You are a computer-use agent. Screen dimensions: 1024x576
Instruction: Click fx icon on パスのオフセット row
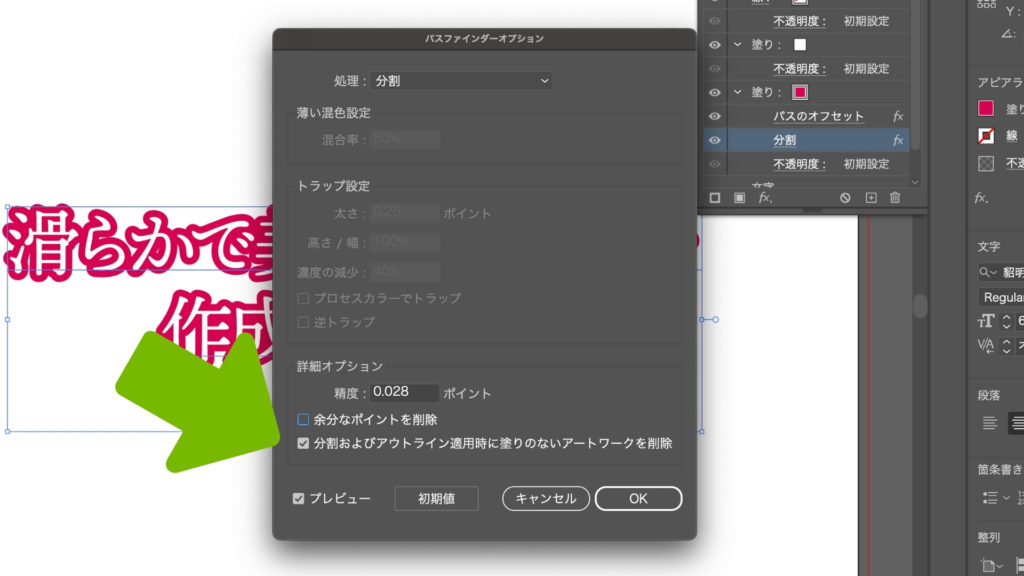(898, 117)
